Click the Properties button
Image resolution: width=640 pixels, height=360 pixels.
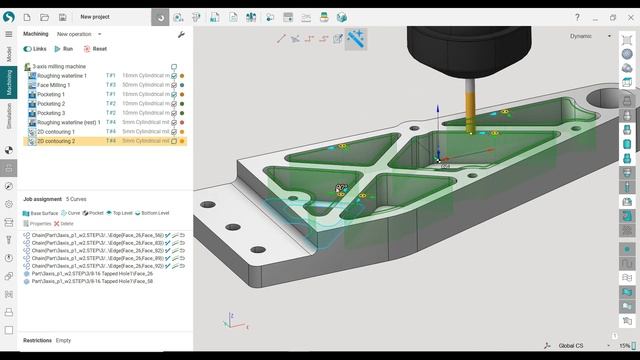(x=37, y=224)
